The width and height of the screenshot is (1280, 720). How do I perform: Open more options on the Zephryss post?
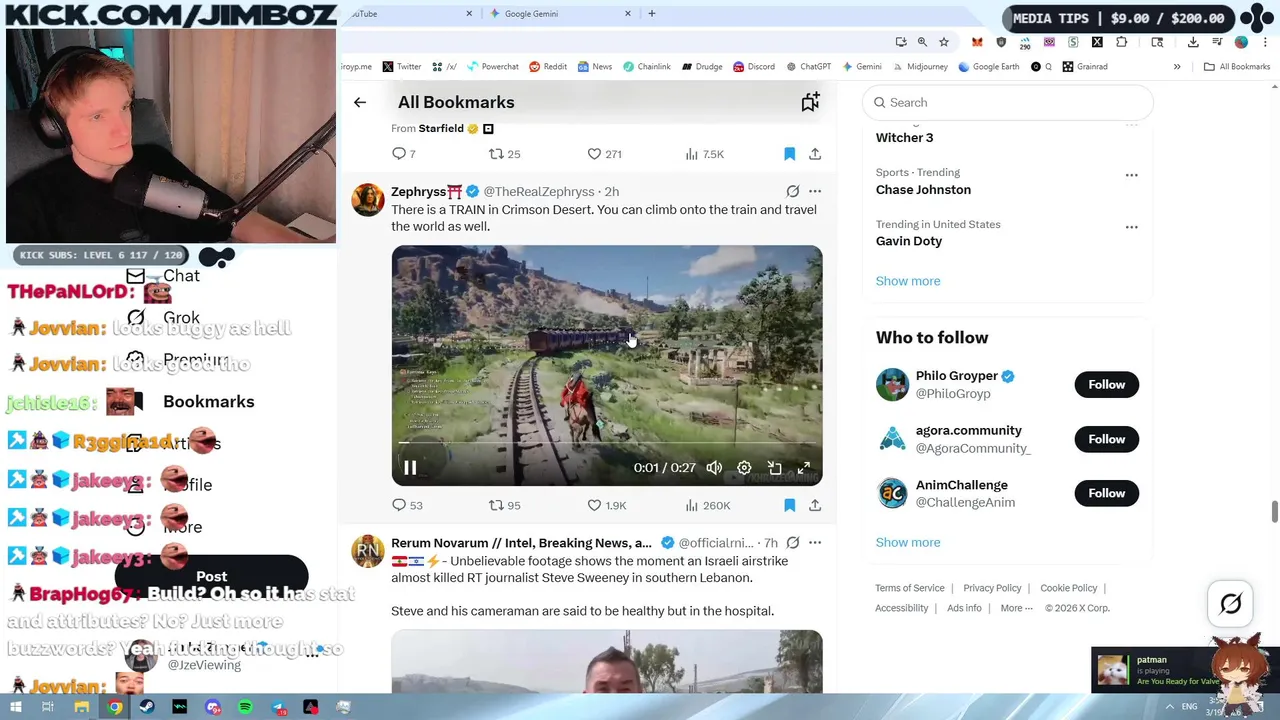click(815, 191)
